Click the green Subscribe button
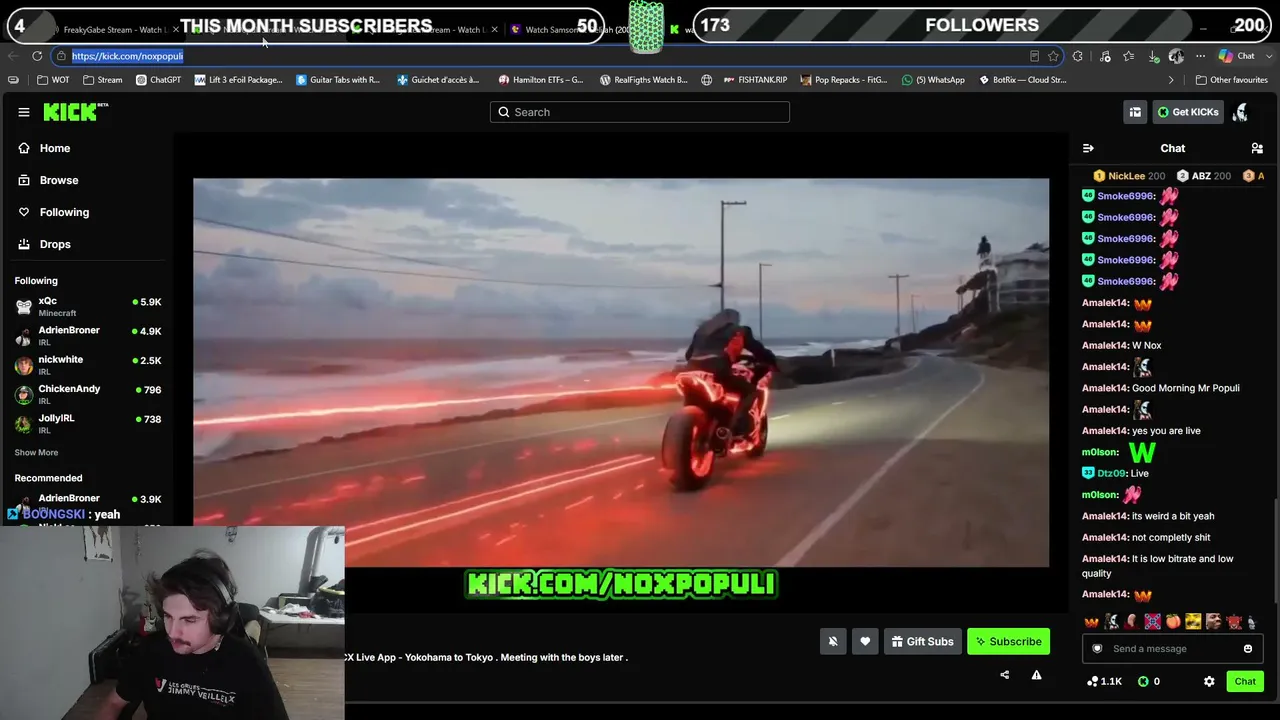 [x=1008, y=641]
